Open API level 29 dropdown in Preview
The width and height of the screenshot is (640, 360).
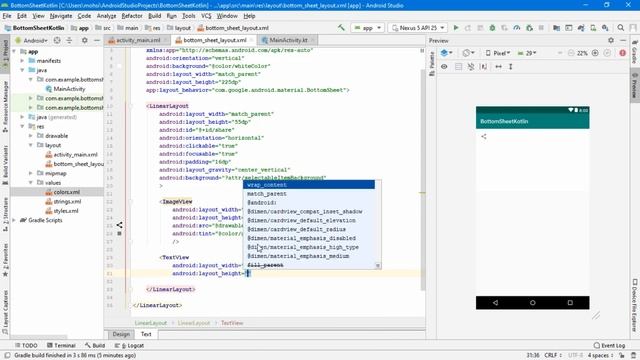tap(527, 53)
